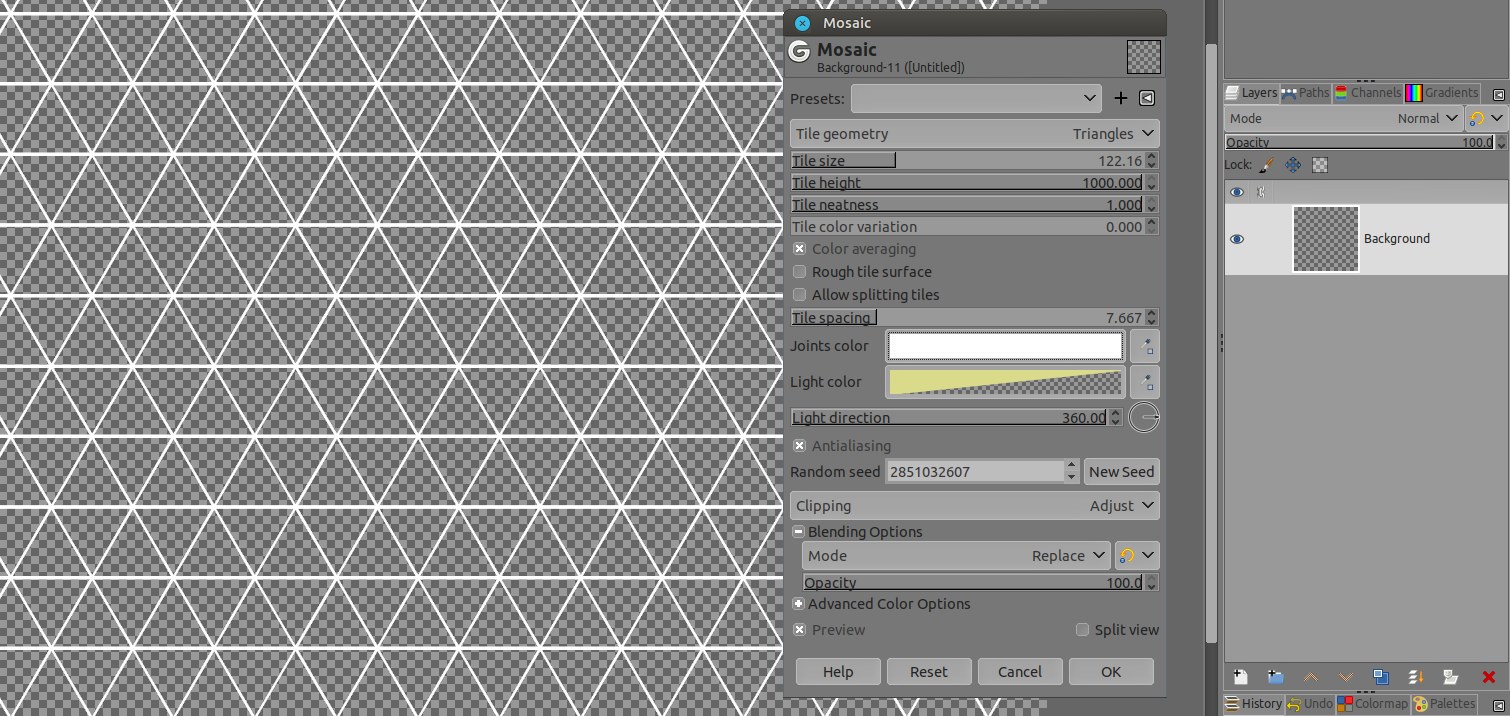Duplicate the current layer

coord(1380,677)
